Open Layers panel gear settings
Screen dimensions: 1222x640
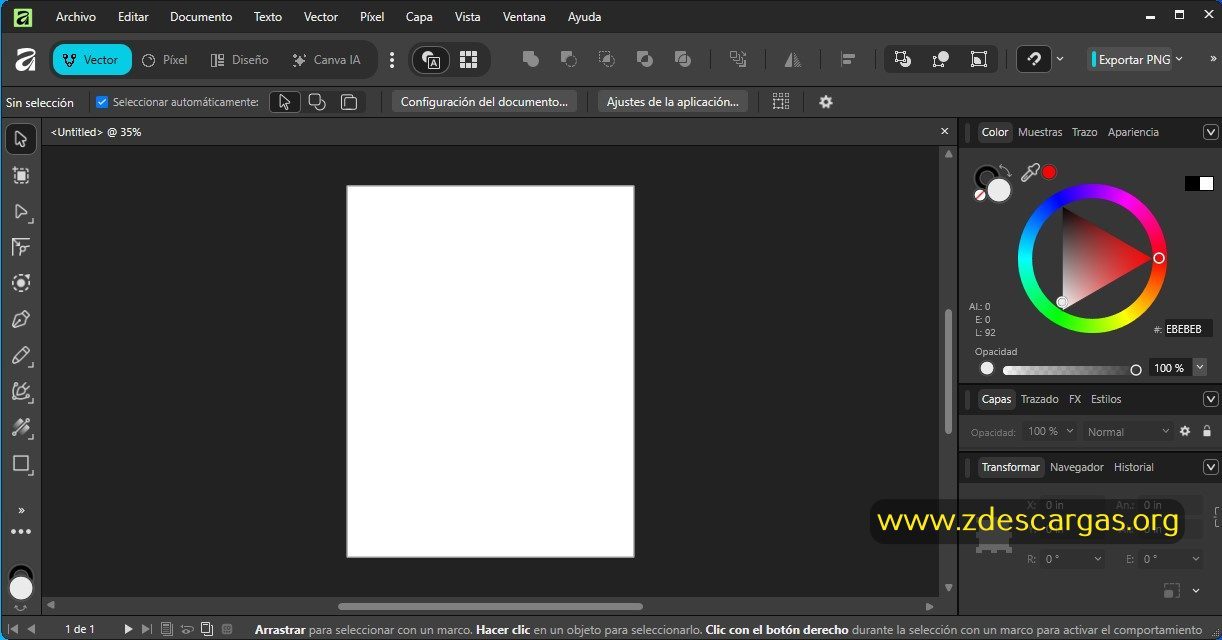(x=1185, y=432)
